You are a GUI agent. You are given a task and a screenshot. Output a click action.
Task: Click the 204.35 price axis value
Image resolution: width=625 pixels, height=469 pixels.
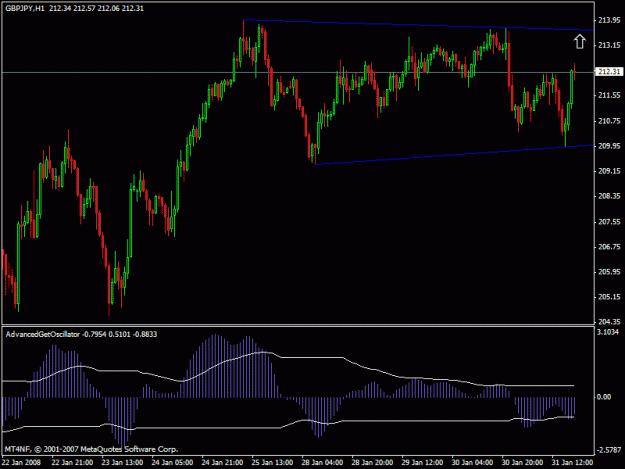coord(609,322)
